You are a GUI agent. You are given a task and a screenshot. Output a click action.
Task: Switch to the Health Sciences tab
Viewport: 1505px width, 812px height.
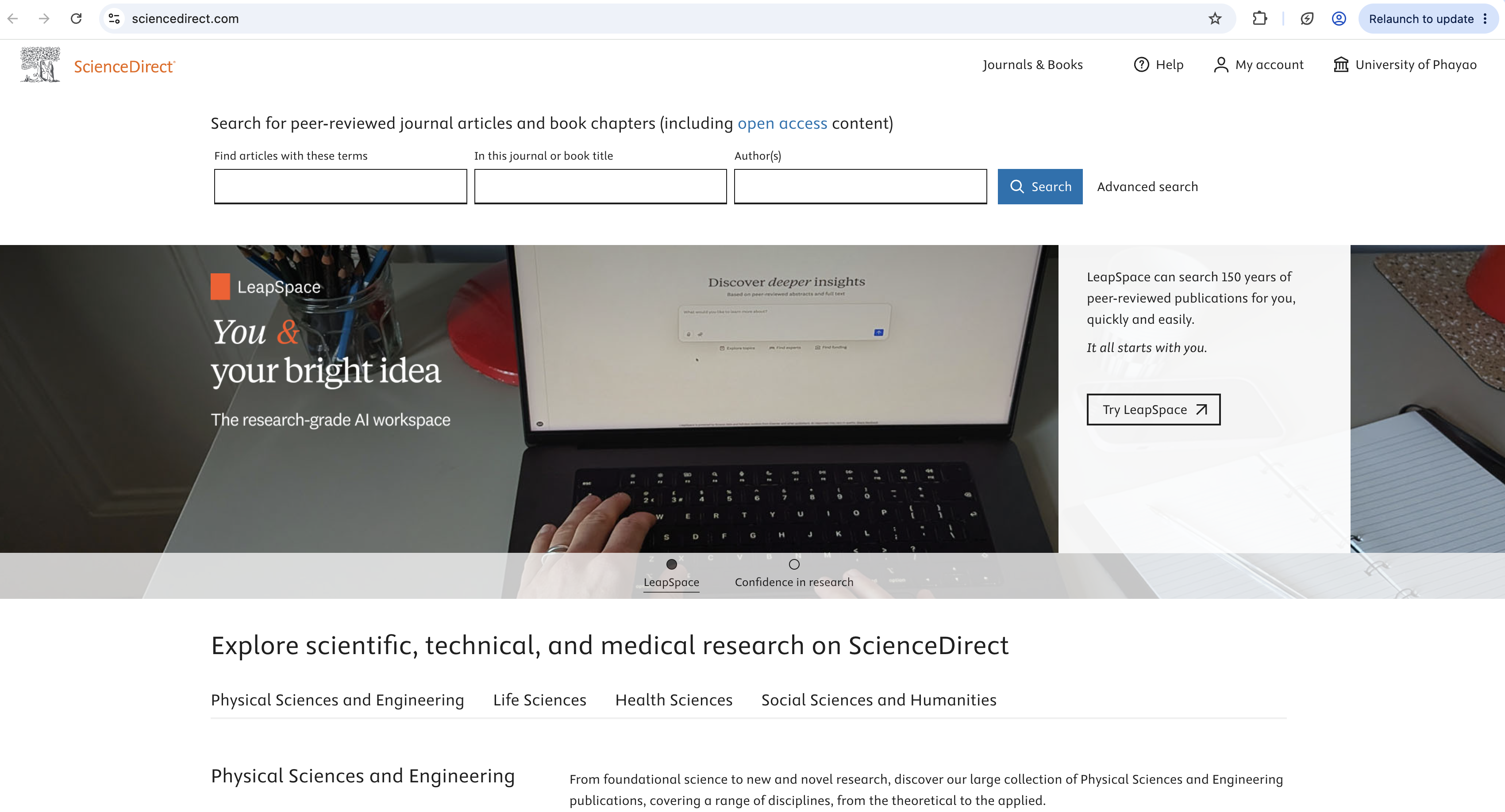(674, 700)
